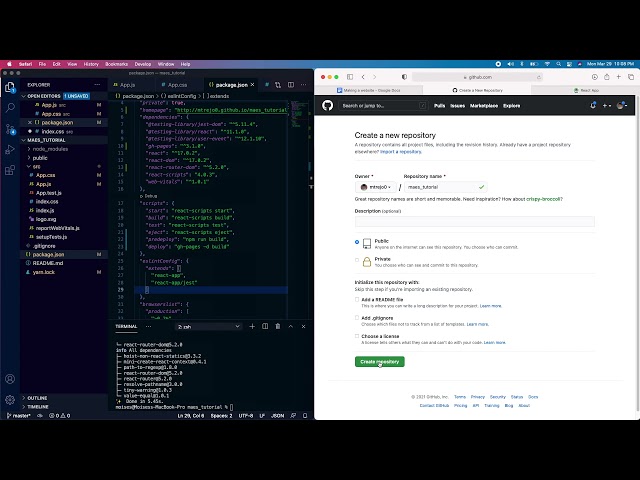The width and height of the screenshot is (640, 480).
Task: Switch to the React App Safari tab
Action: pyautogui.click(x=586, y=90)
